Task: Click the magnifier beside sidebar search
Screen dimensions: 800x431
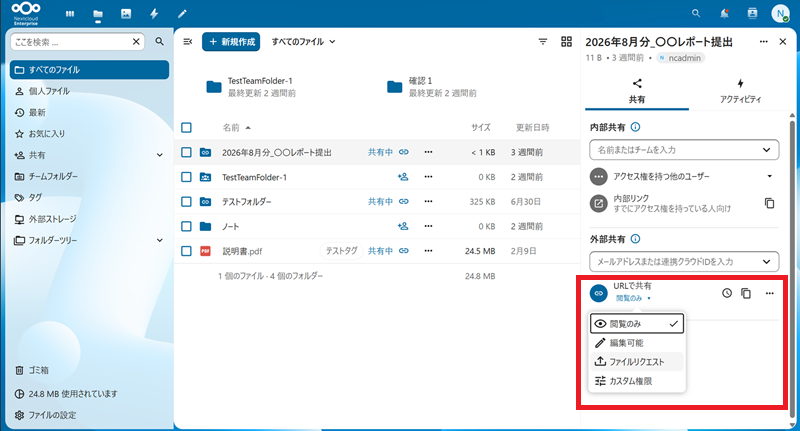Action: point(159,42)
